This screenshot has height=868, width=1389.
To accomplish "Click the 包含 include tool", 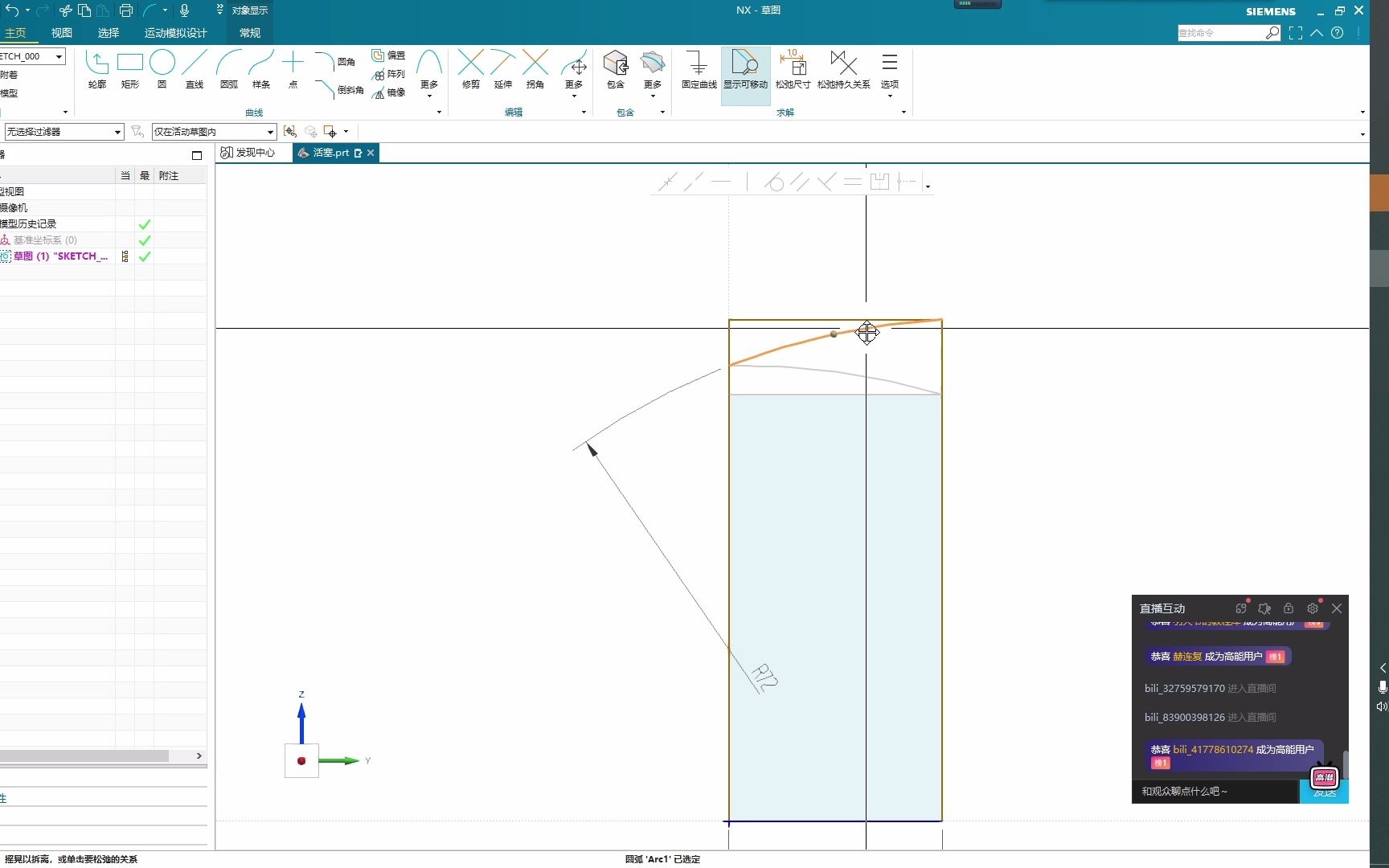I will tap(616, 69).
